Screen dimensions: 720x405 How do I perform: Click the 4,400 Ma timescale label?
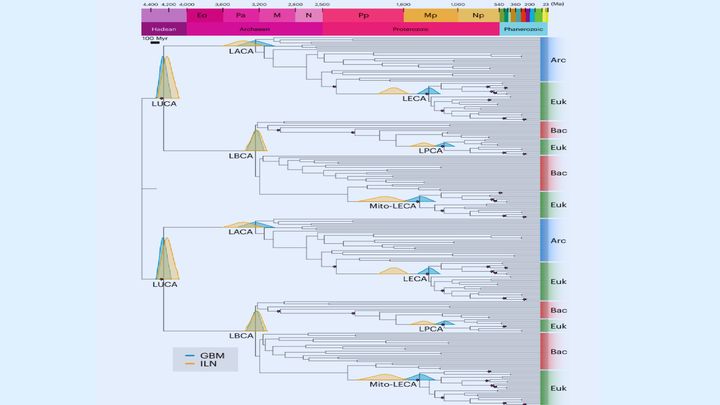(150, 5)
